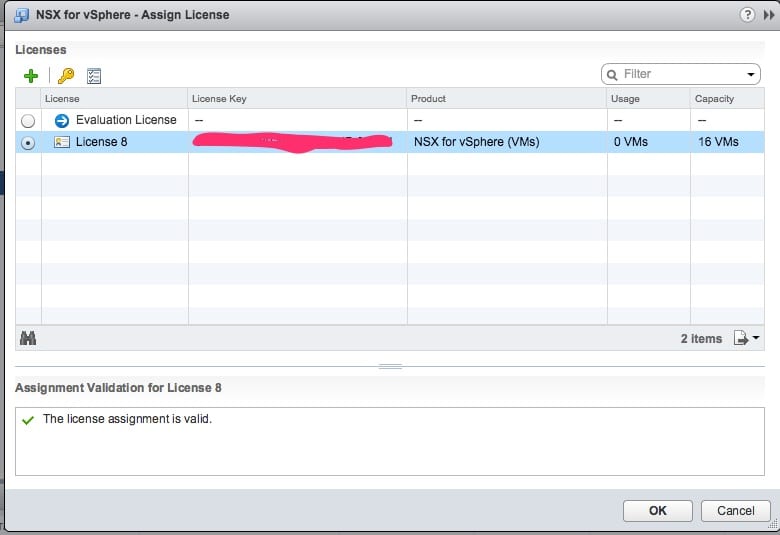
Task: Click the Cancel button
Action: [735, 510]
